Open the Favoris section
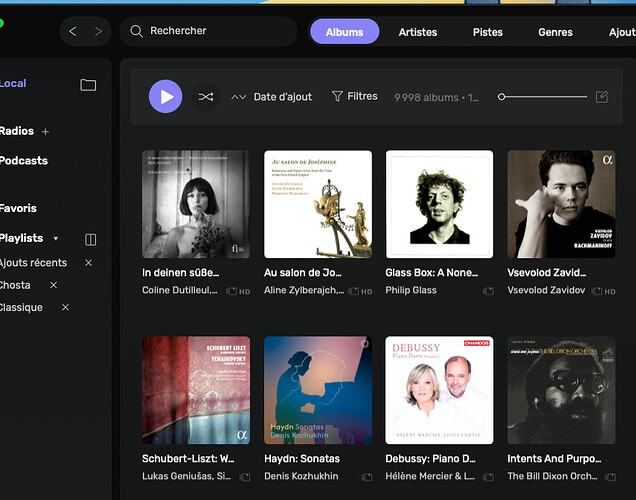Screen dimensions: 636x500 click(x=18, y=208)
